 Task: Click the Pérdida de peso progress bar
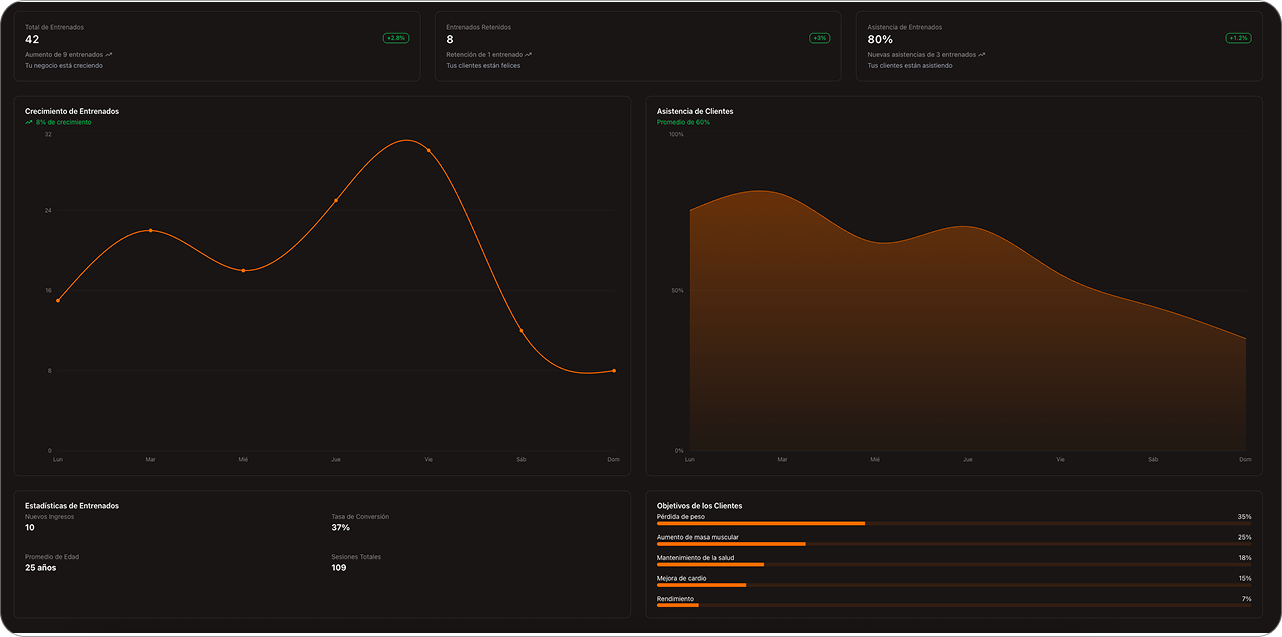pos(953,523)
